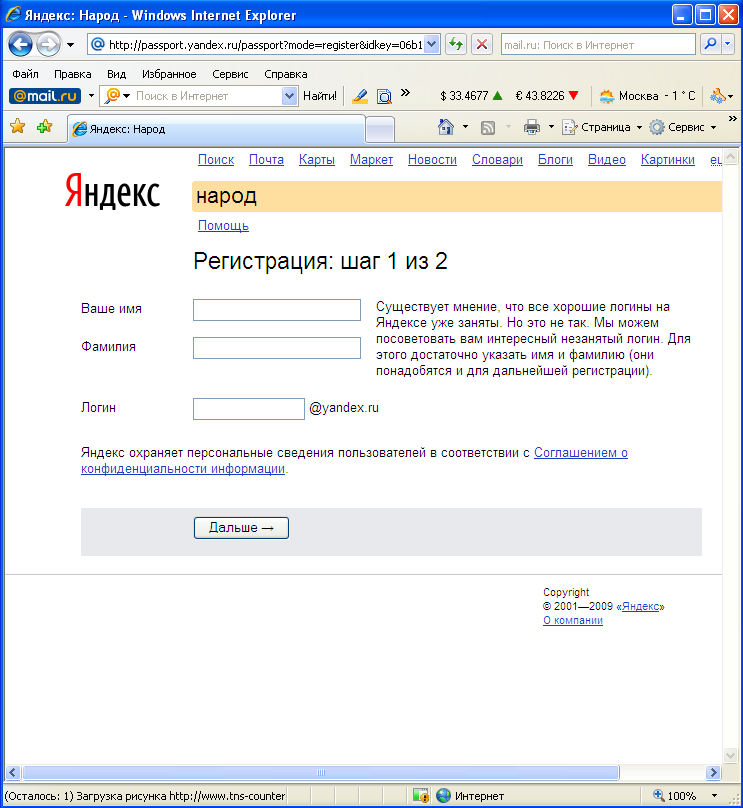This screenshot has height=808, width=743.
Task: Click the Яндекс logo
Action: tap(112, 191)
